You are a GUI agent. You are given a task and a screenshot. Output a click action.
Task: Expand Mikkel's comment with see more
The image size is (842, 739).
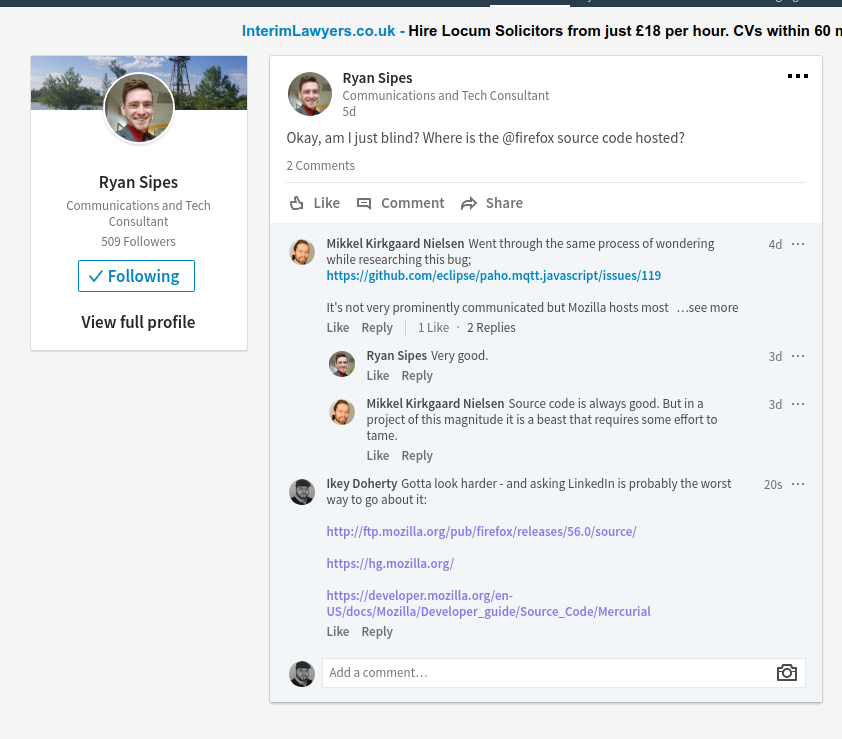(708, 308)
